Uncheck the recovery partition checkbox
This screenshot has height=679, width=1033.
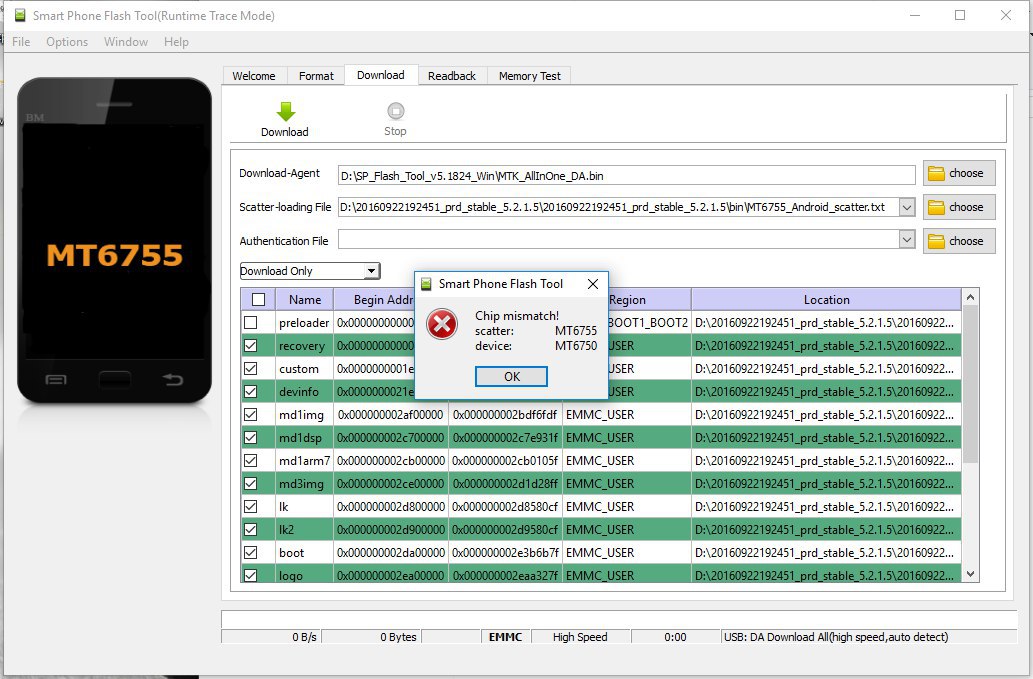coord(250,346)
